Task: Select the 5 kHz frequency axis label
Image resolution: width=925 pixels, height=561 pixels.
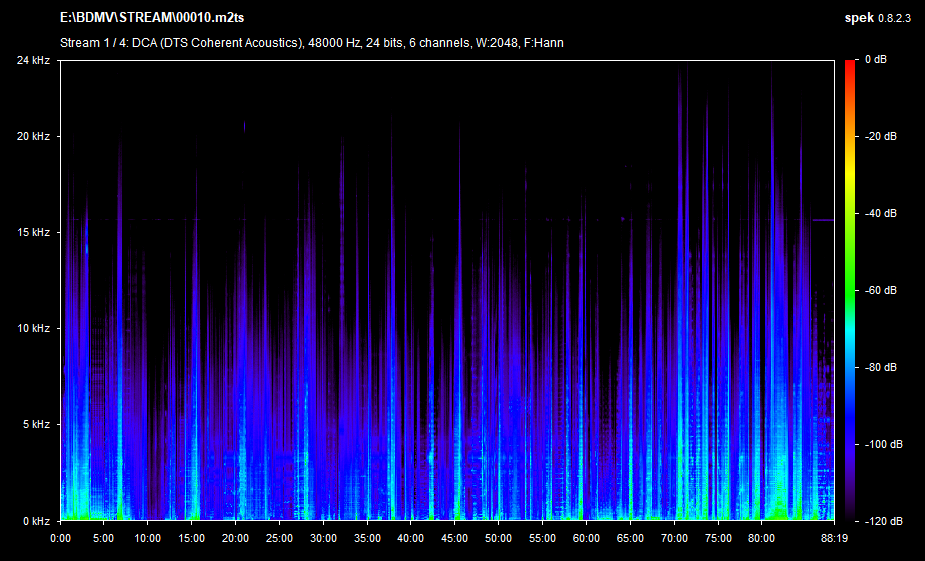Action: tap(36, 424)
